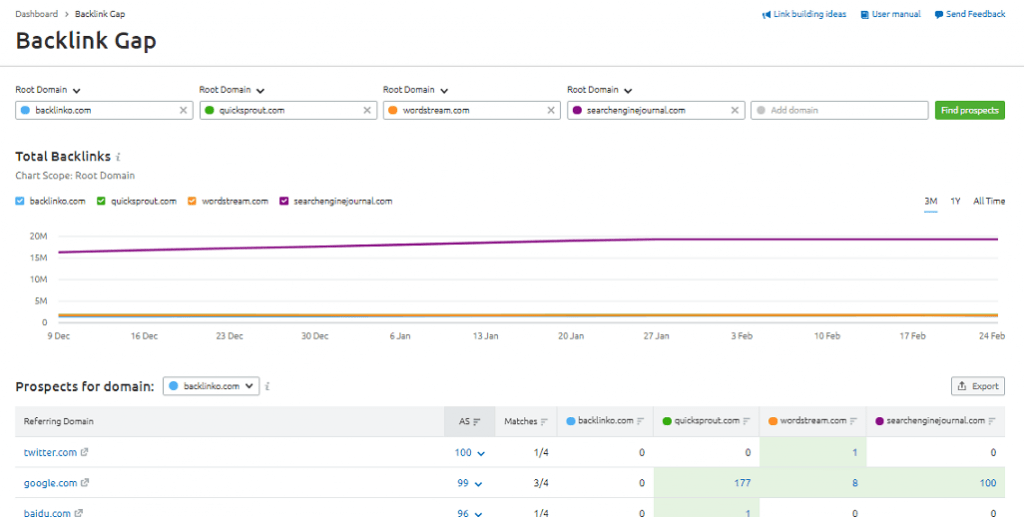1024x517 pixels.
Task: Open Root Domain dropdown above searchenginejournal.com field
Action: point(600,90)
